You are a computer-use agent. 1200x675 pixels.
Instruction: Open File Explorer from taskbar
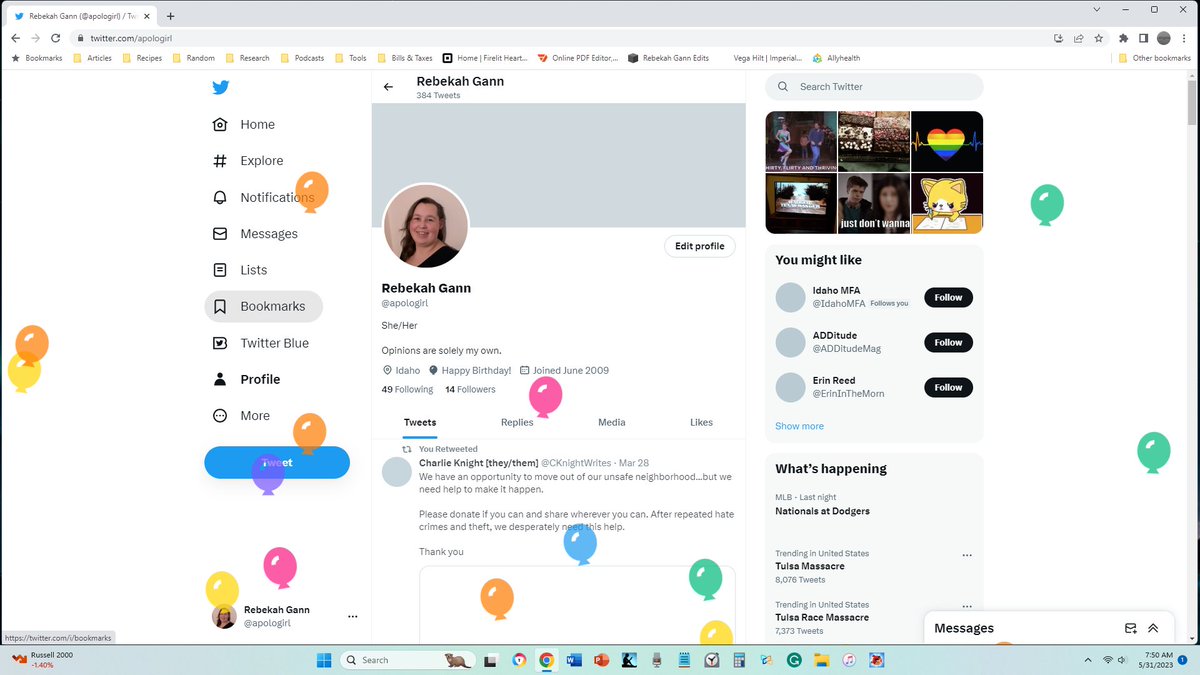pyautogui.click(x=821, y=660)
